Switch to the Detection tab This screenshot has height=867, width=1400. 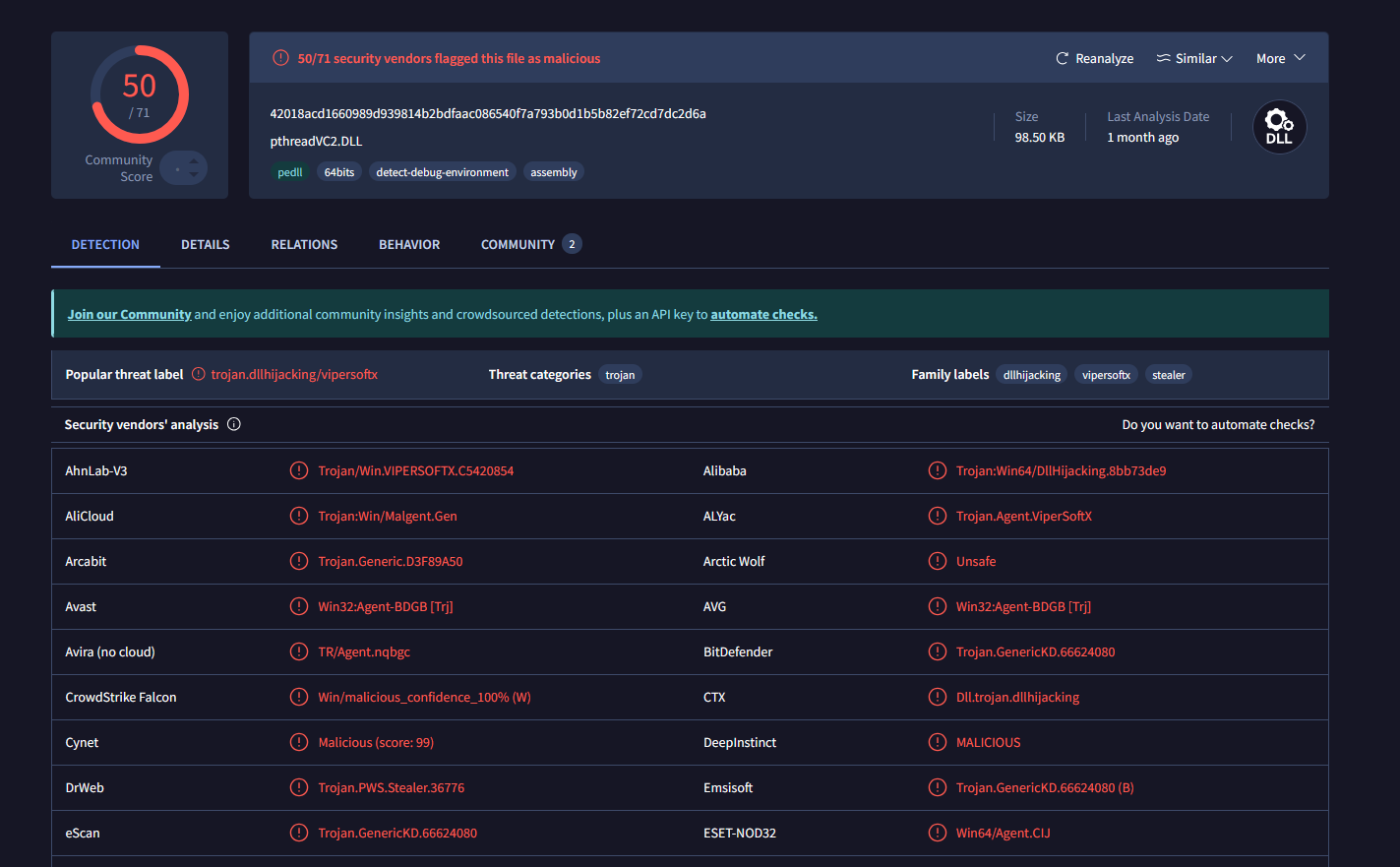tap(105, 244)
